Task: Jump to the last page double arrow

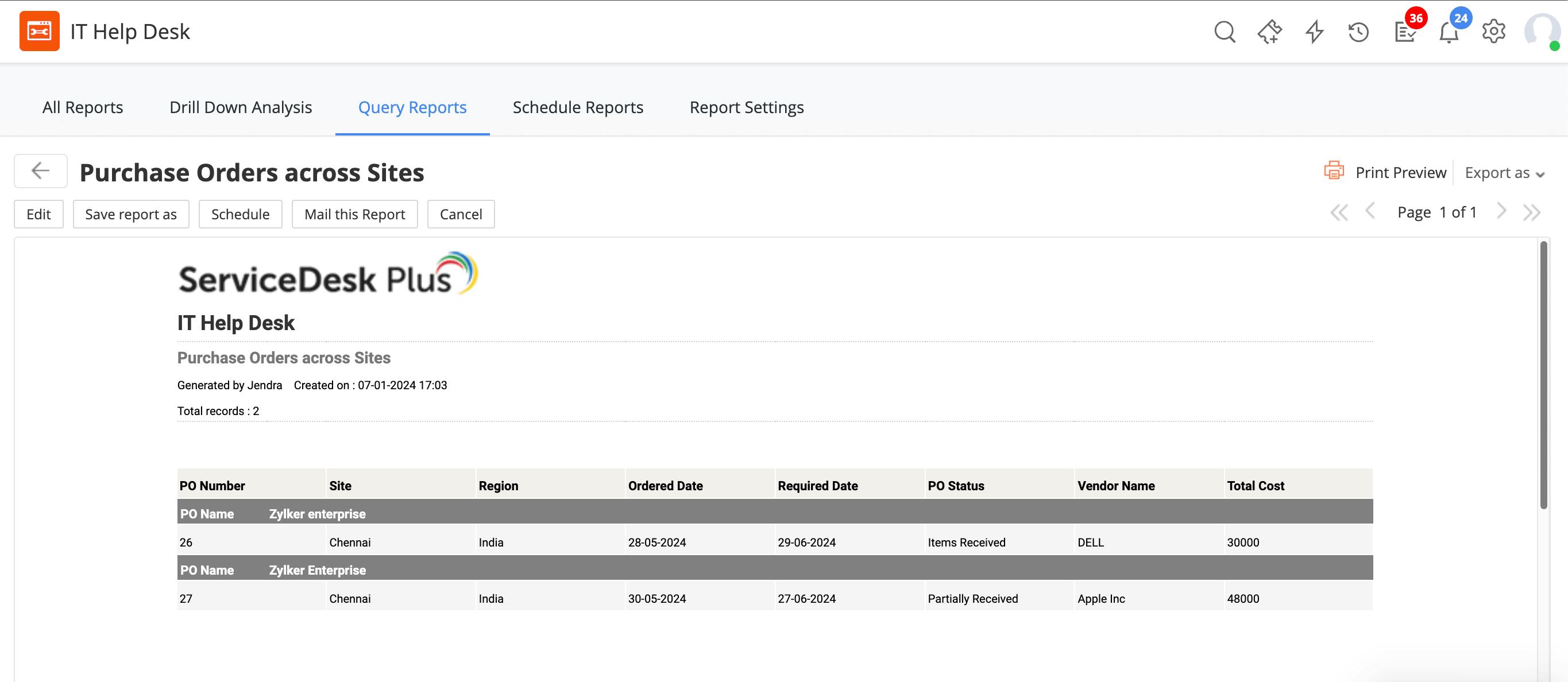Action: tap(1531, 212)
